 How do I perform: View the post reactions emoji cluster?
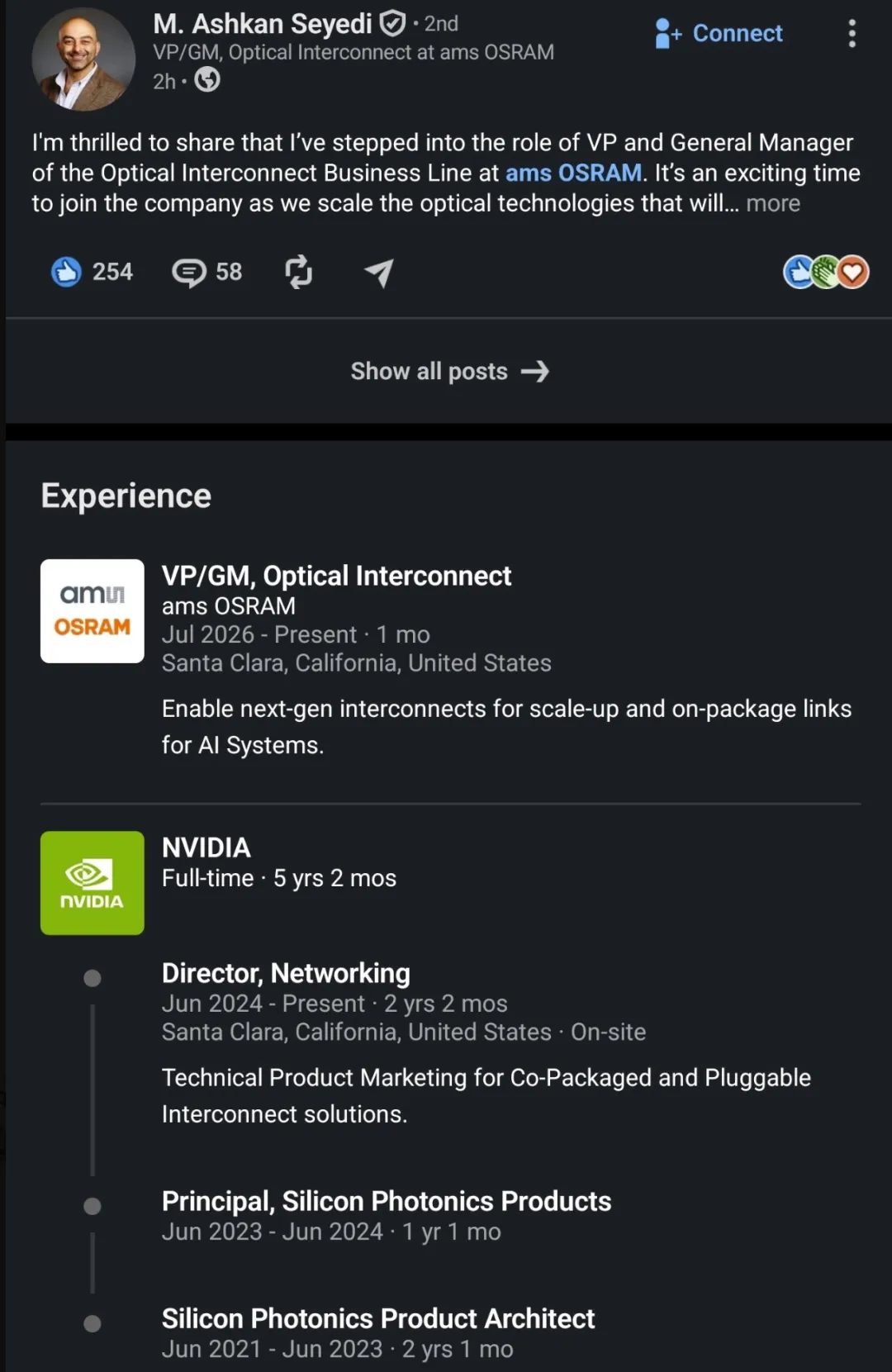826,272
